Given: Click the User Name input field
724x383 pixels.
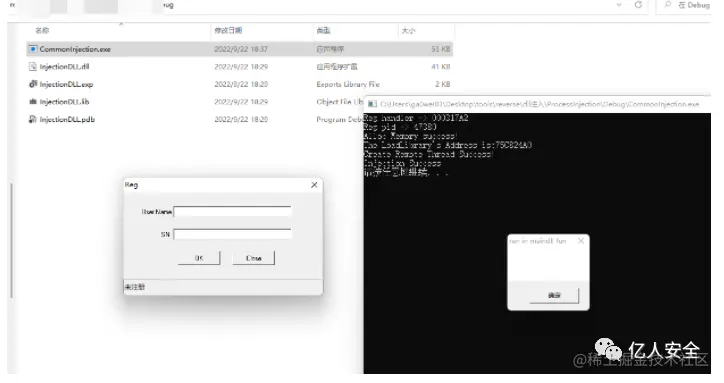Looking at the screenshot, I should 232,212.
